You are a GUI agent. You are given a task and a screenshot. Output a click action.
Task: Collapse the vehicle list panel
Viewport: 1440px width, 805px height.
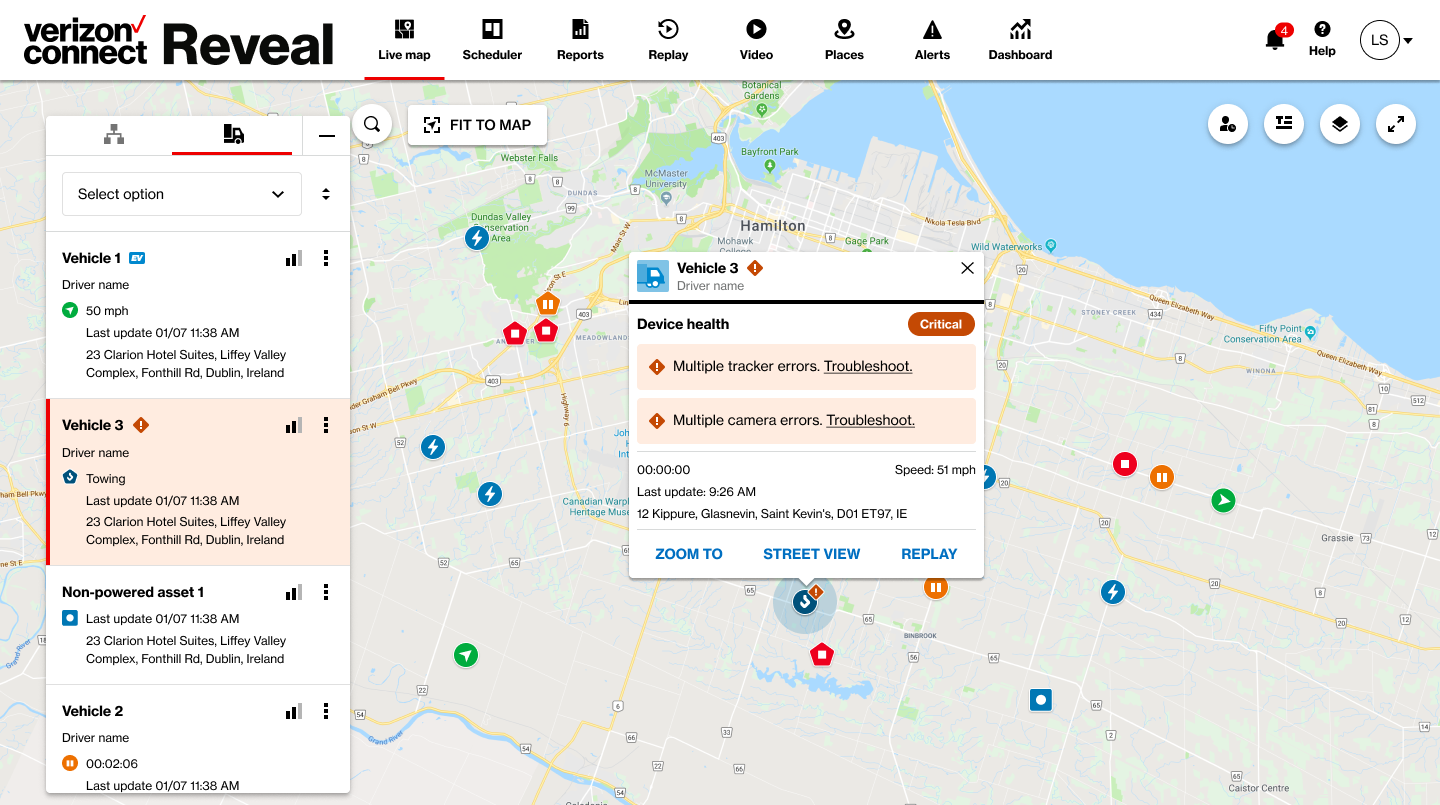click(x=327, y=136)
